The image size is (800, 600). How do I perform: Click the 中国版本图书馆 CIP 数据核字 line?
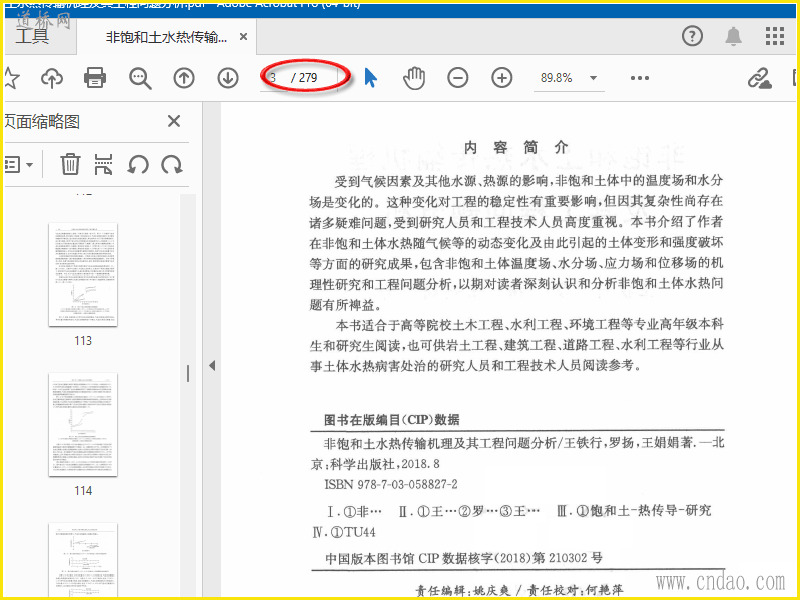(x=464, y=558)
